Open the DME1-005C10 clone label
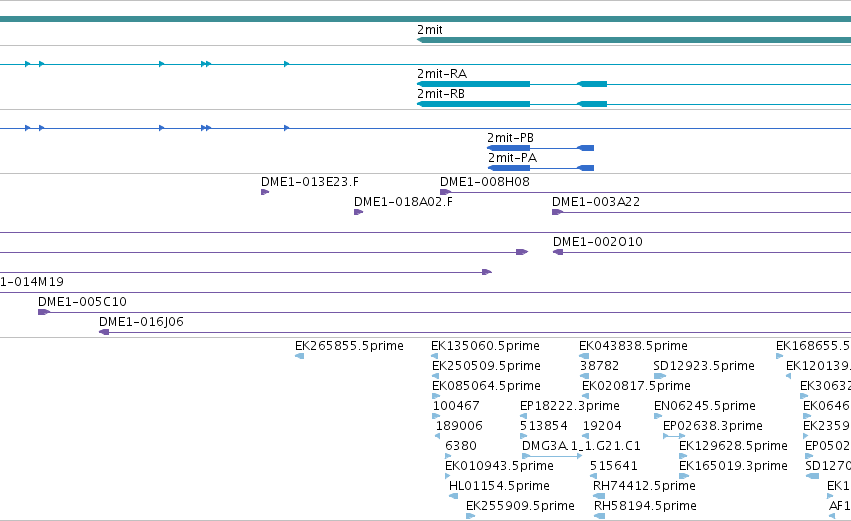The width and height of the screenshot is (851, 521). pyautogui.click(x=82, y=302)
